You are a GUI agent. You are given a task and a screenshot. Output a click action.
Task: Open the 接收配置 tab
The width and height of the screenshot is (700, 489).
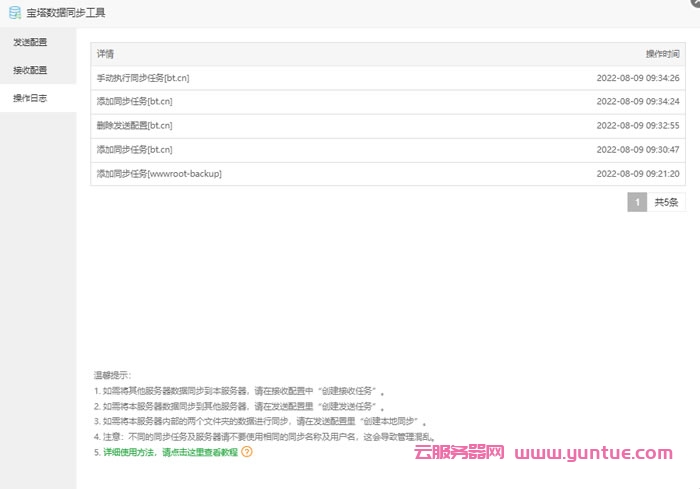click(30, 70)
